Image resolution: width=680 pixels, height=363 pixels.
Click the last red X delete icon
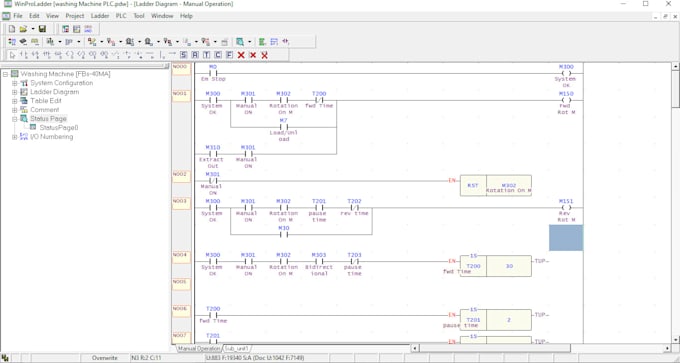click(264, 55)
